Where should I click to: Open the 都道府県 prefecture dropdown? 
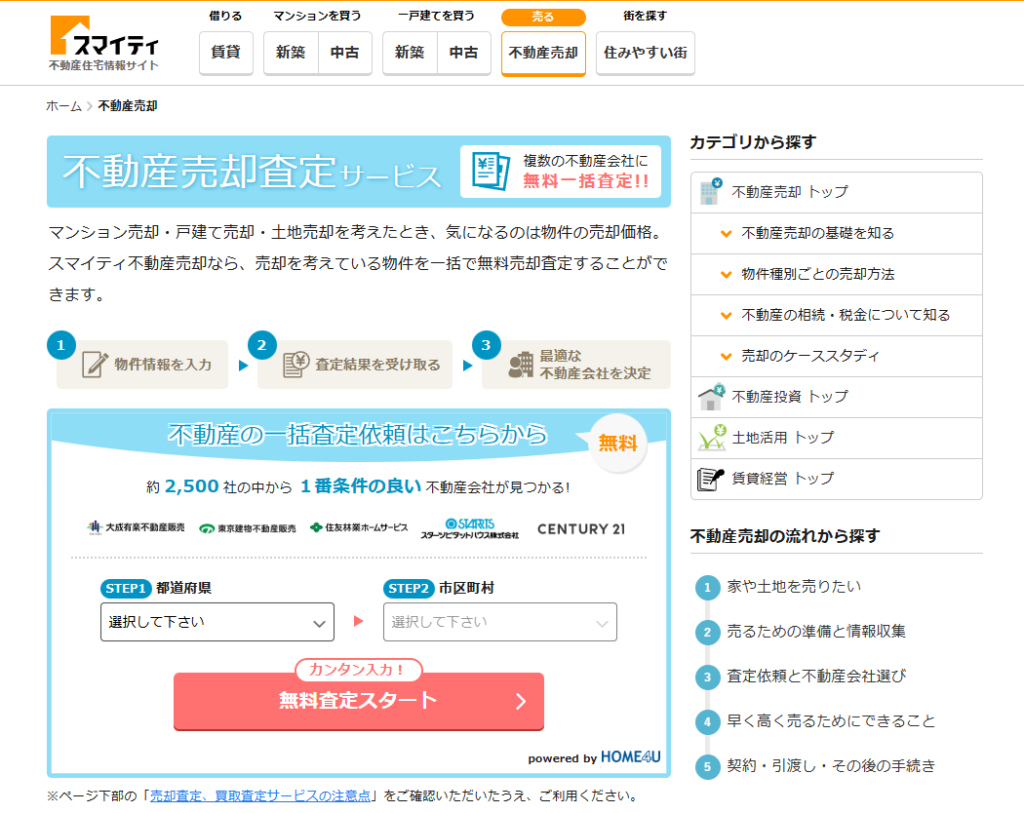click(x=217, y=622)
